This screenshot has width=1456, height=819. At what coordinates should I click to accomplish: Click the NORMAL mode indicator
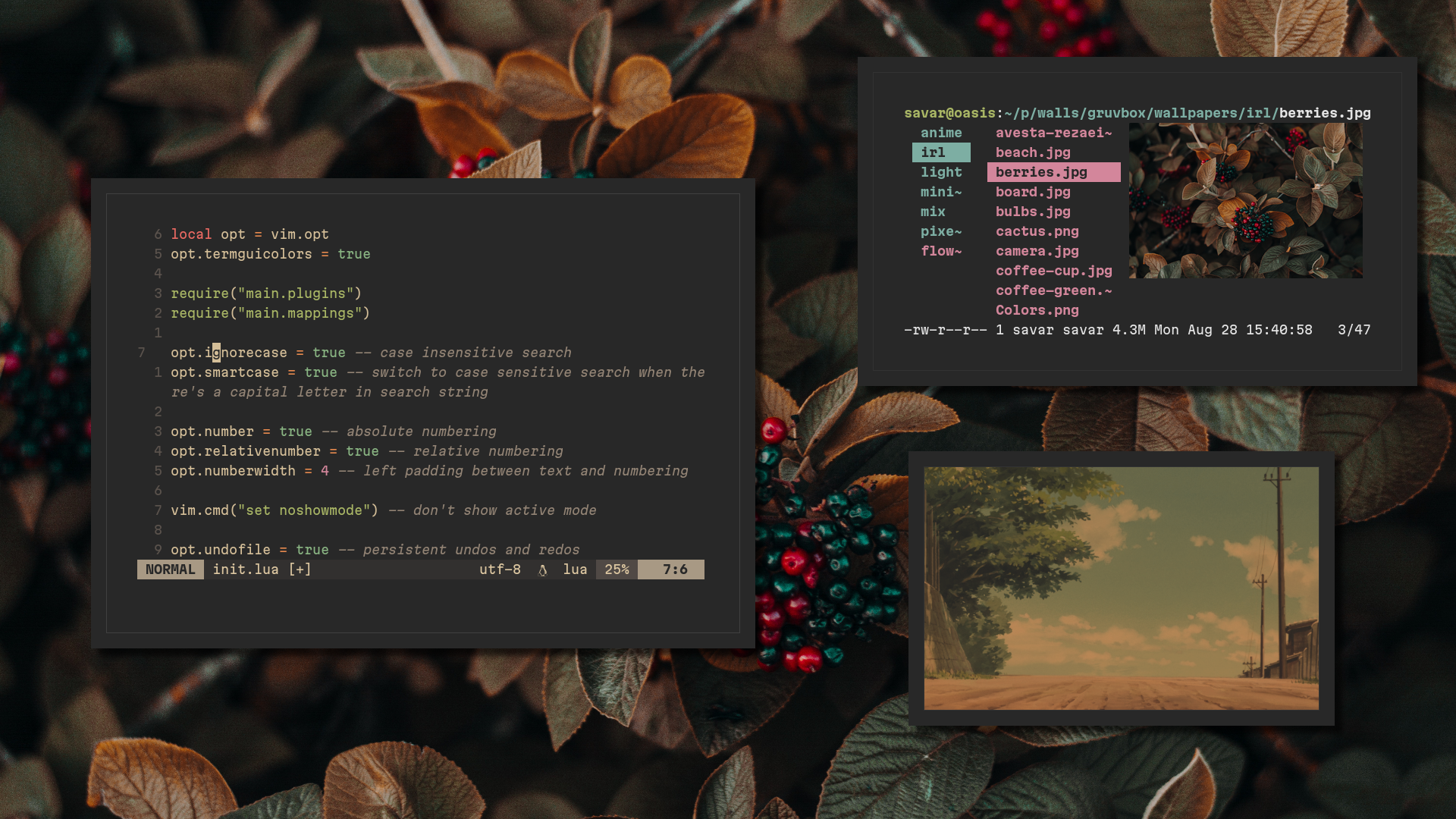point(170,570)
